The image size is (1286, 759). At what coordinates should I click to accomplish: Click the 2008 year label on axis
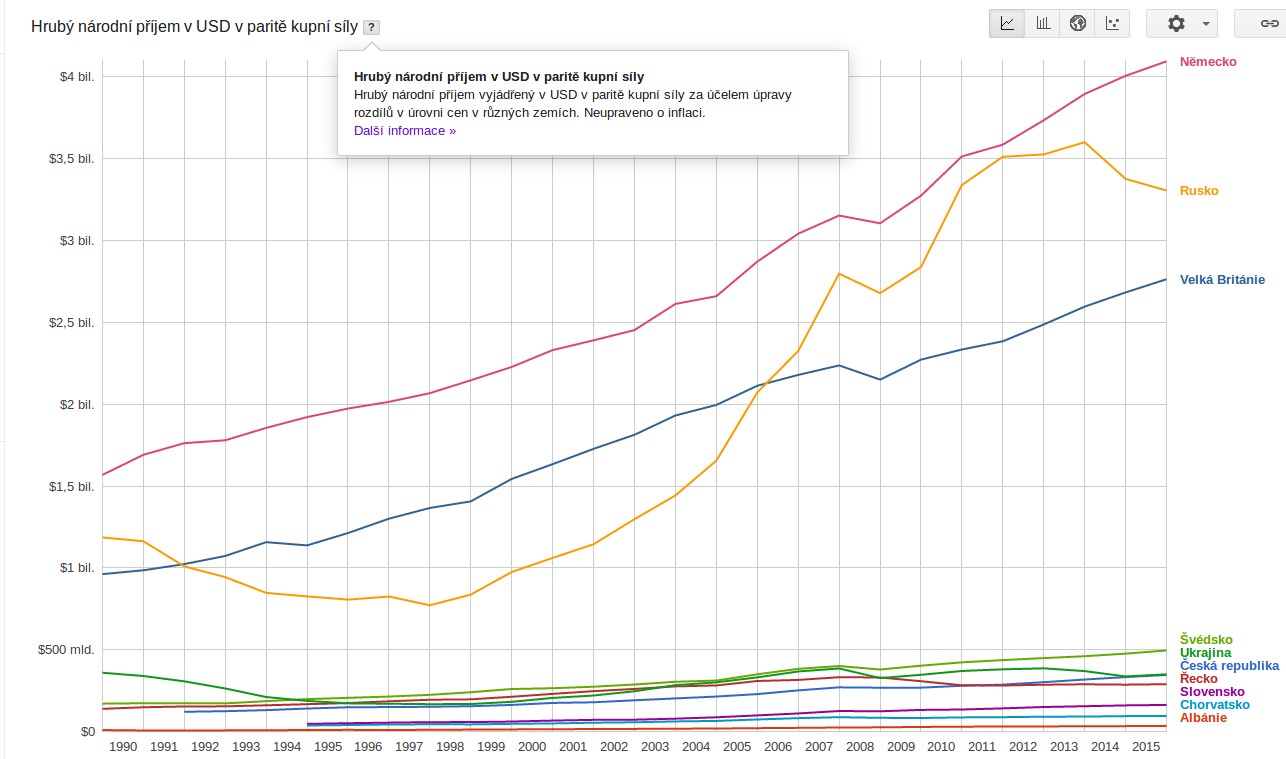click(x=860, y=746)
